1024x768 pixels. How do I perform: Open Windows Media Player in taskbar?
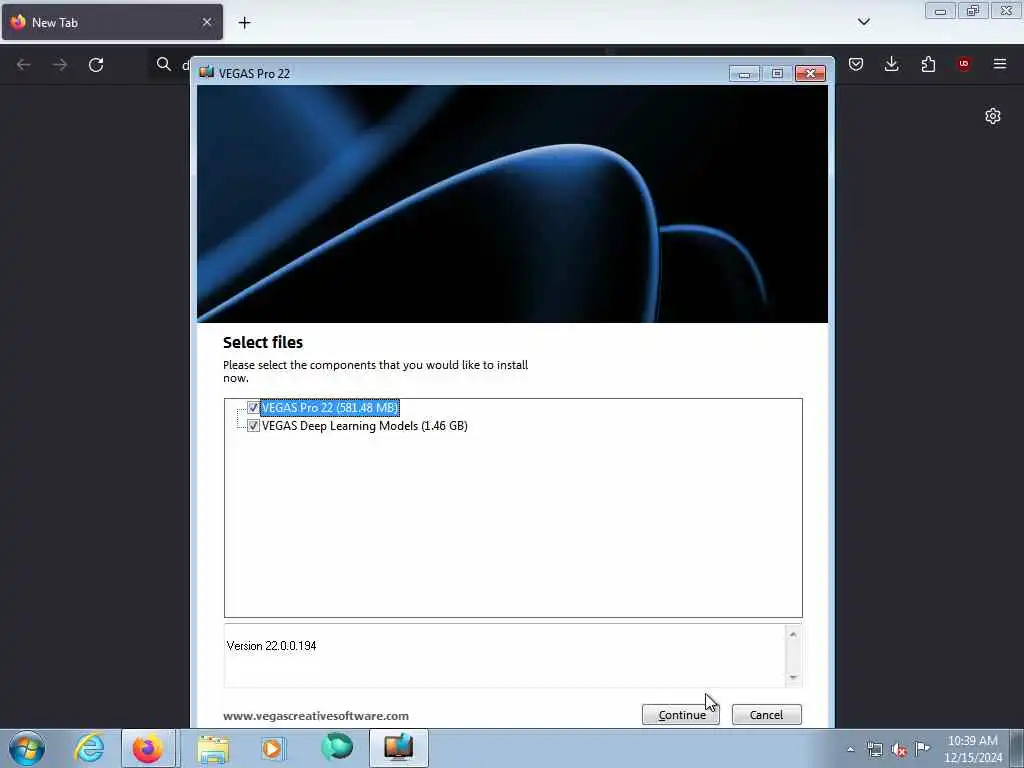(273, 748)
